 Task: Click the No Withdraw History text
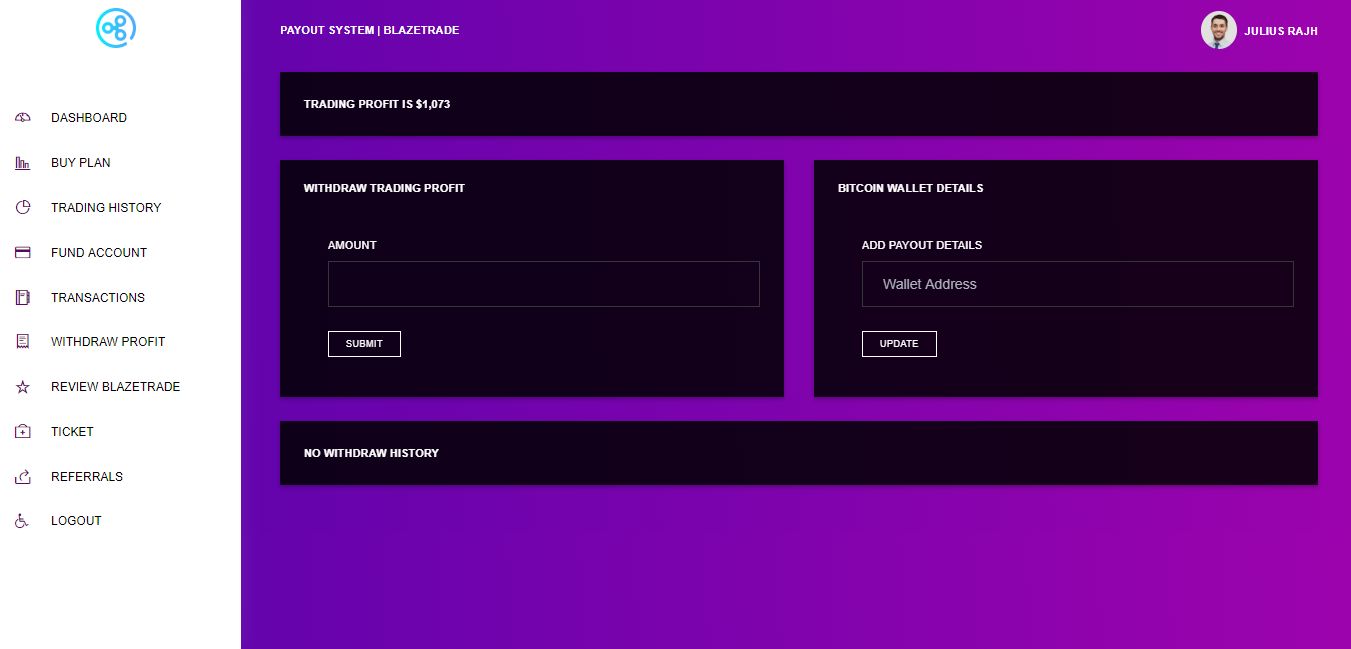(x=371, y=453)
